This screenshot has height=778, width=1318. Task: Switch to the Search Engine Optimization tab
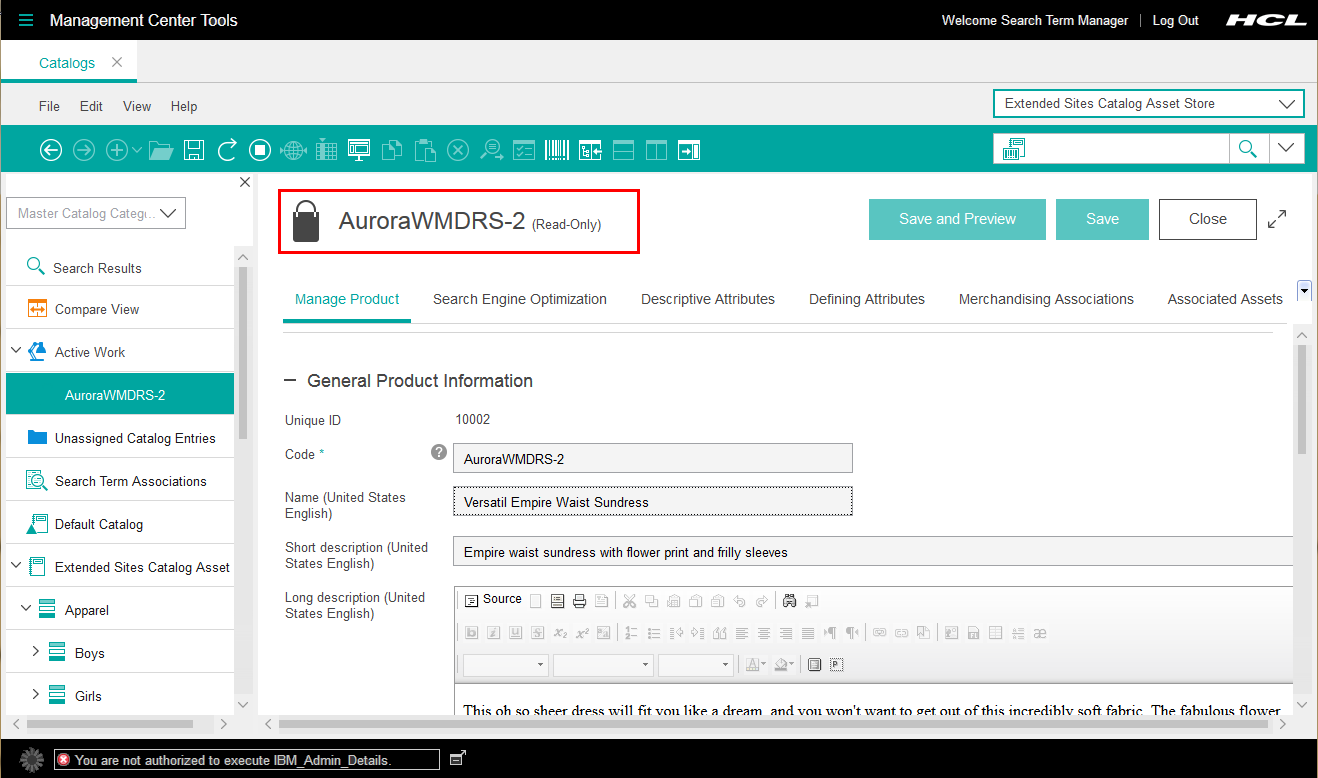point(519,298)
